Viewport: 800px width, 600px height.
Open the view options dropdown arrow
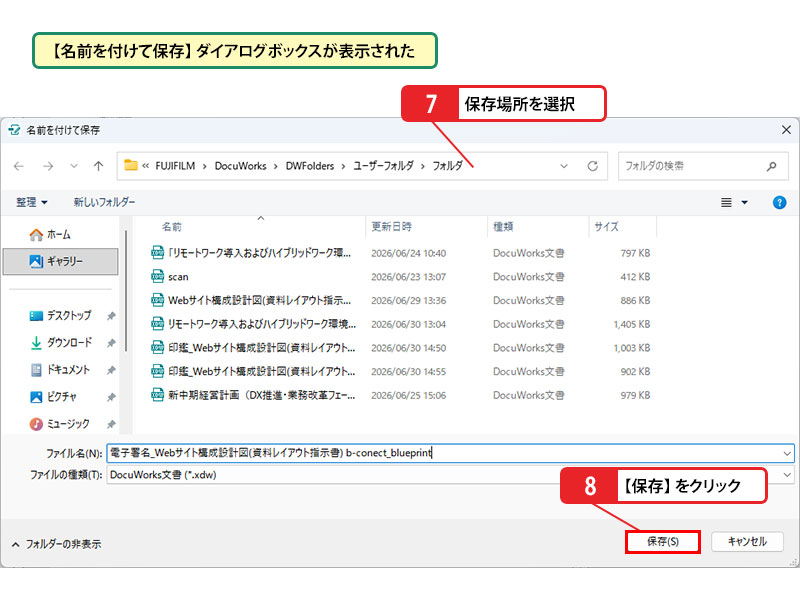[744, 203]
